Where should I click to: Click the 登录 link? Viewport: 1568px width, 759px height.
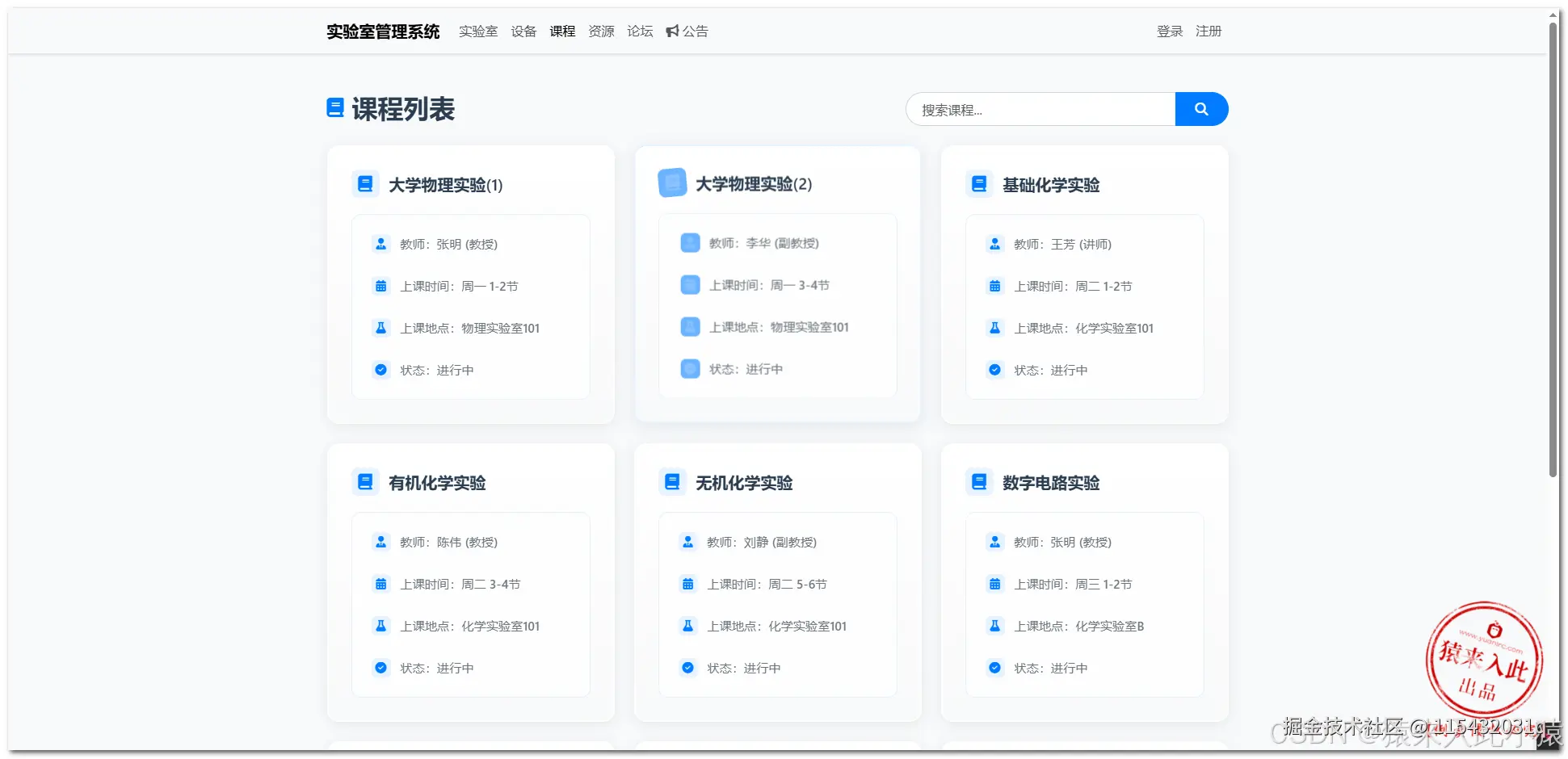[x=1169, y=31]
